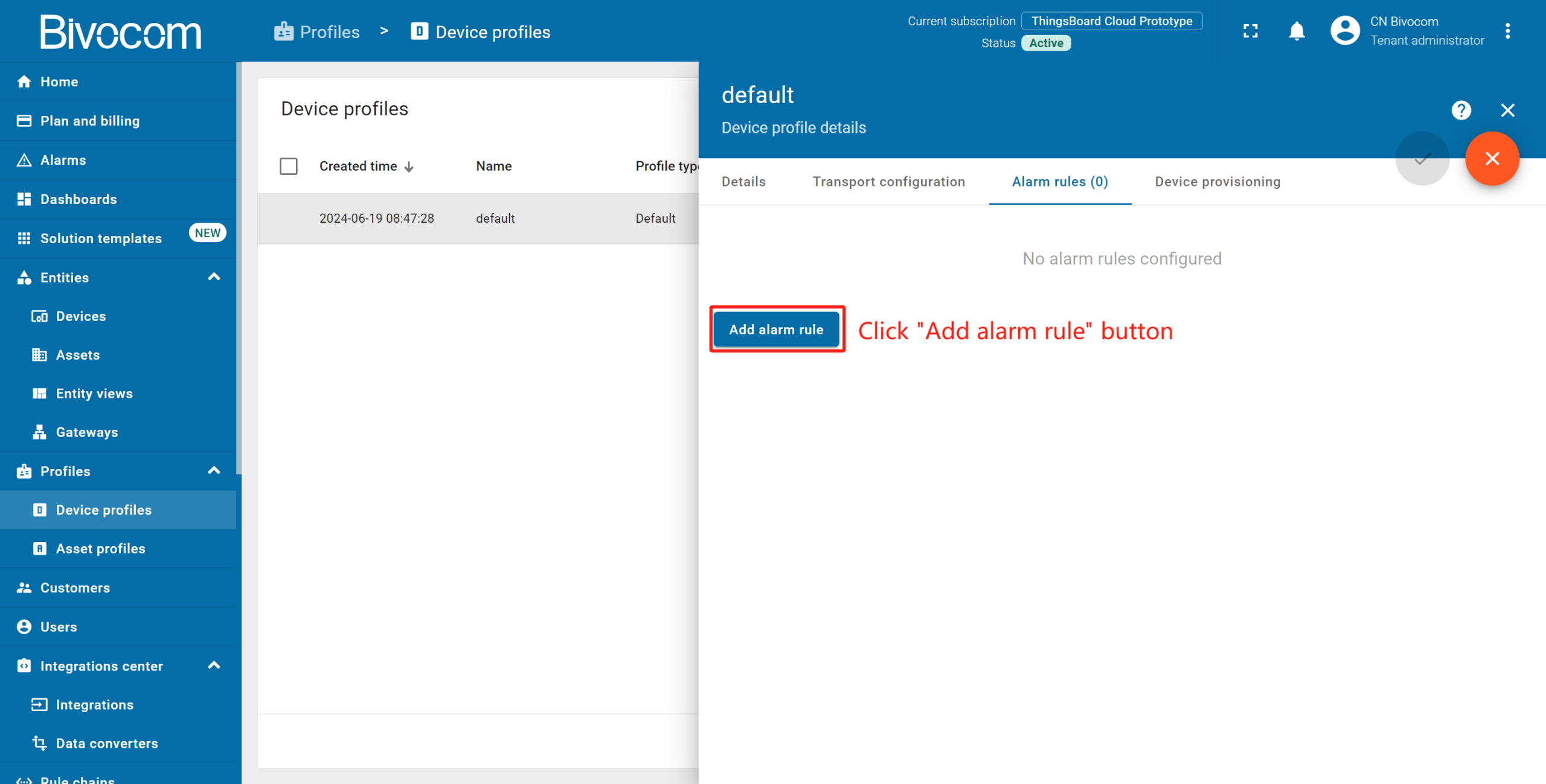Click the orange cancel edit button

coord(1492,159)
